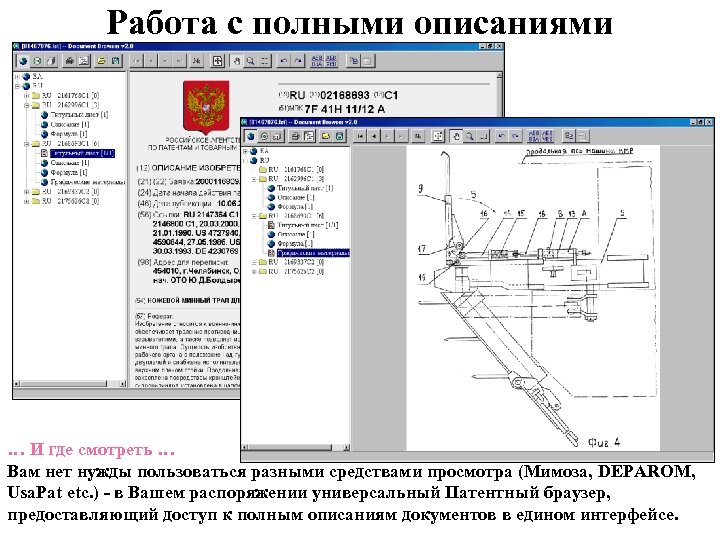The width and height of the screenshot is (720, 540).
Task: Collapse RU 2162996C1 folder in back window tree
Action: coord(28,105)
